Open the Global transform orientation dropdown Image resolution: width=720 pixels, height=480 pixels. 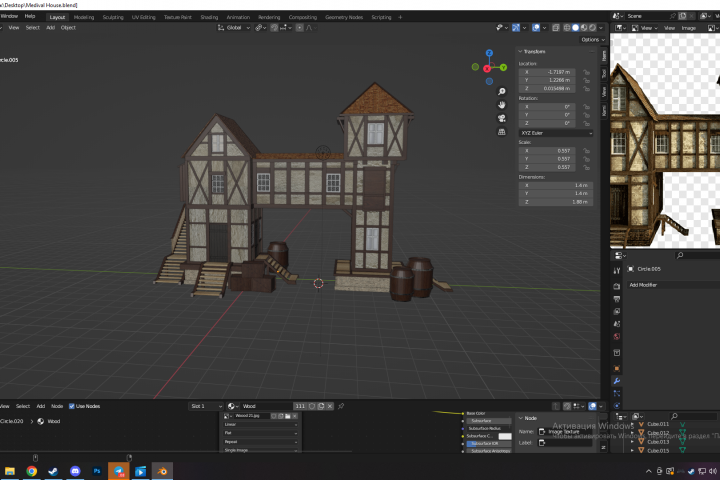234,28
